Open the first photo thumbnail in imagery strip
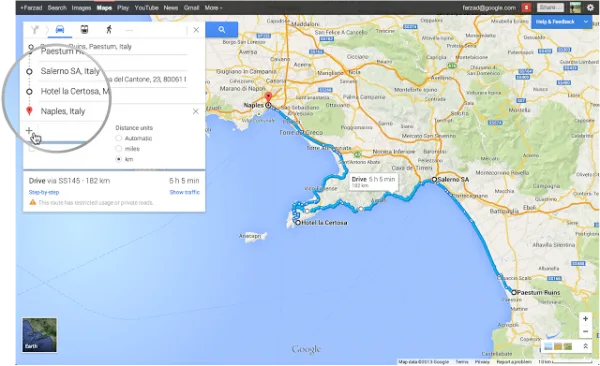The height and width of the screenshot is (366, 600). pos(548,347)
